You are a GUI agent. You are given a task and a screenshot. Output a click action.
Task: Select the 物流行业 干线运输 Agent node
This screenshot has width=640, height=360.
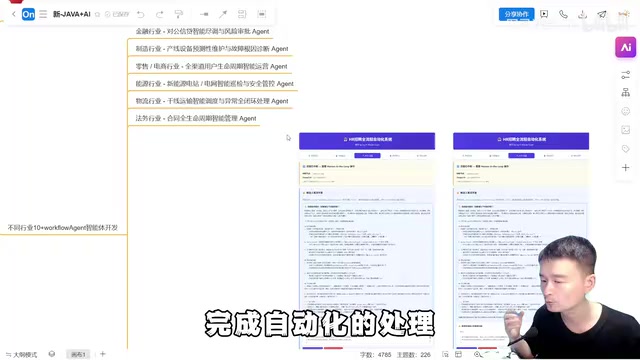click(x=212, y=101)
